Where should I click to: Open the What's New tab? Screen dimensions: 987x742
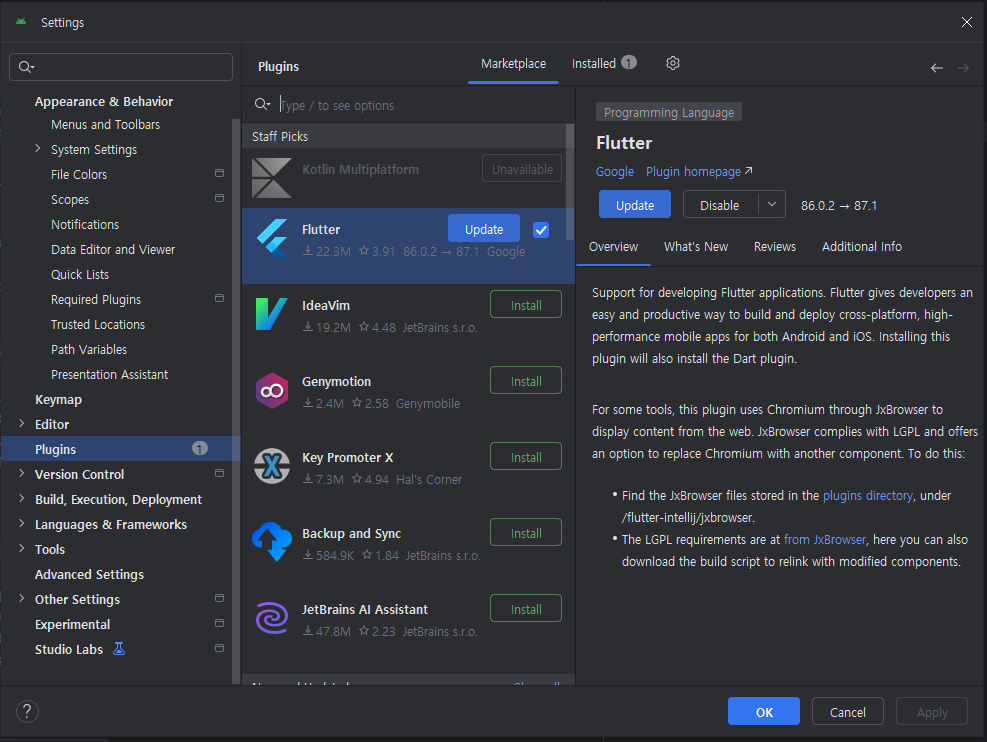pyautogui.click(x=696, y=247)
